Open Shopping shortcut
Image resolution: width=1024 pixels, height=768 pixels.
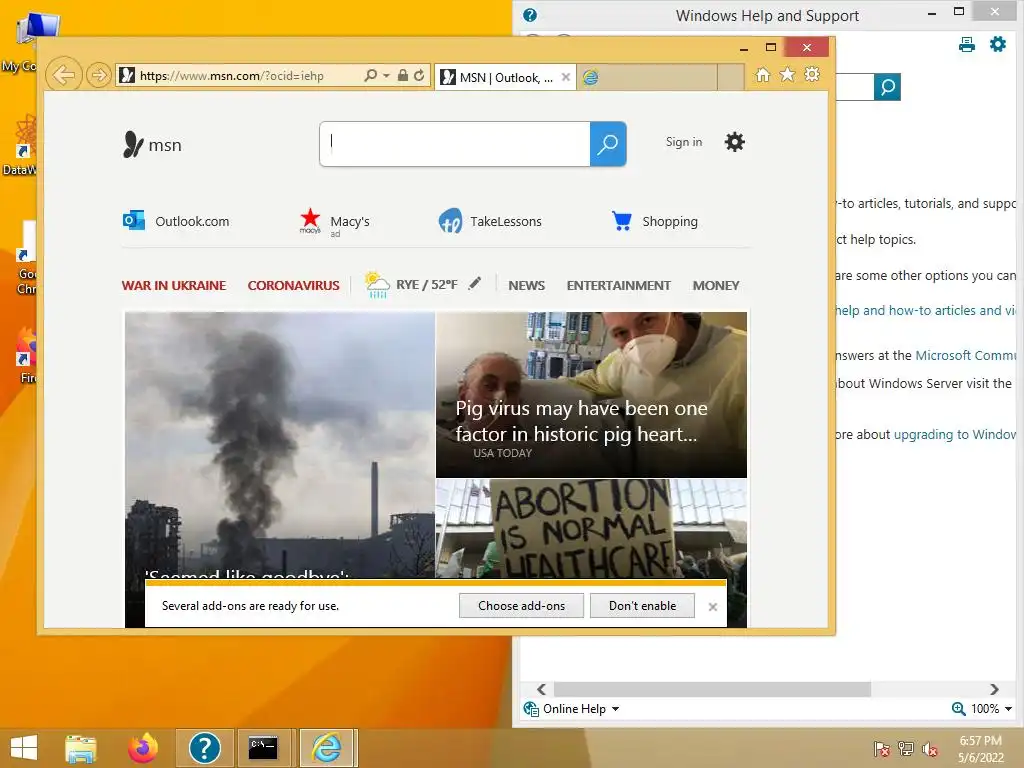654,221
